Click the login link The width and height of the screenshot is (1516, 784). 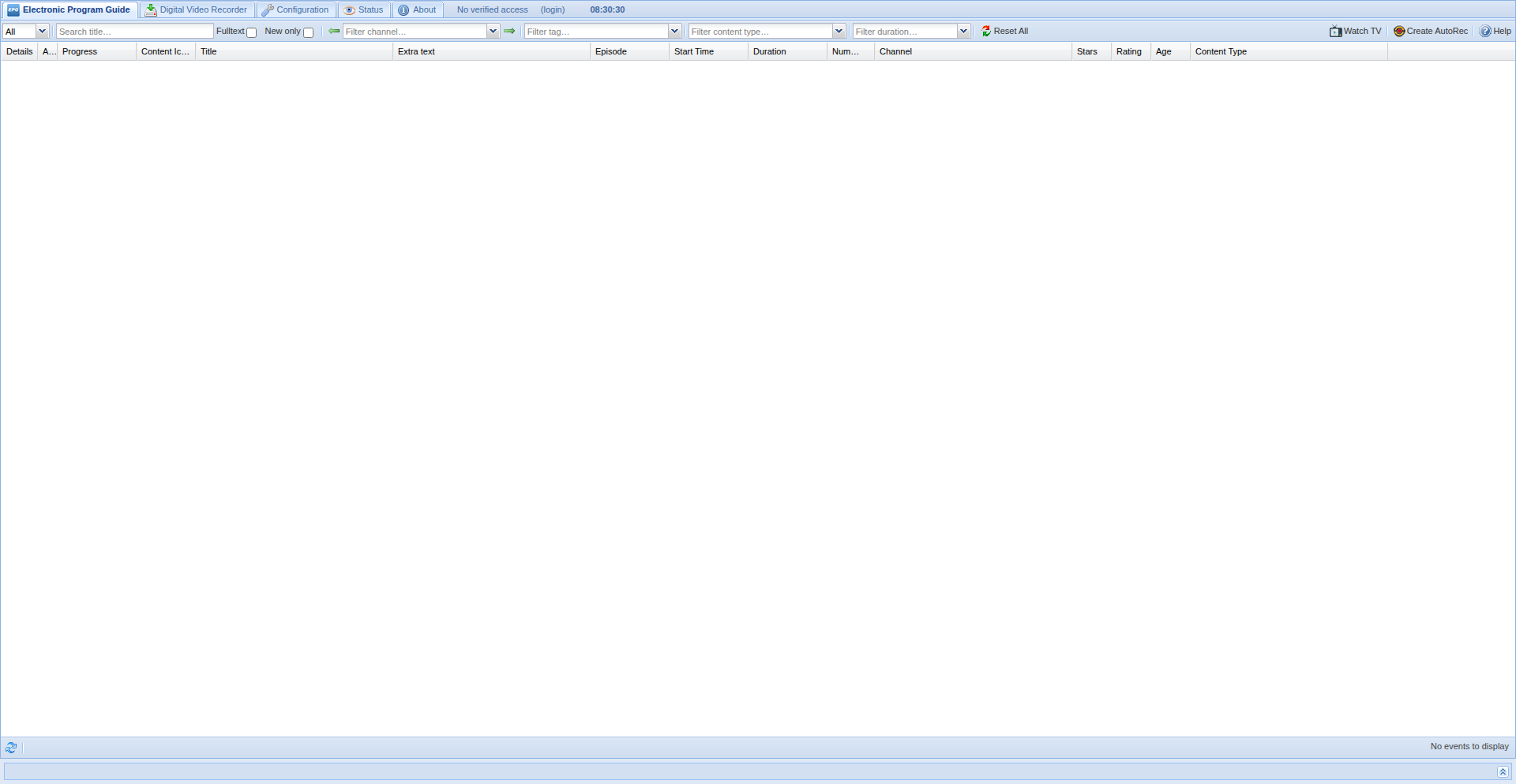click(552, 9)
